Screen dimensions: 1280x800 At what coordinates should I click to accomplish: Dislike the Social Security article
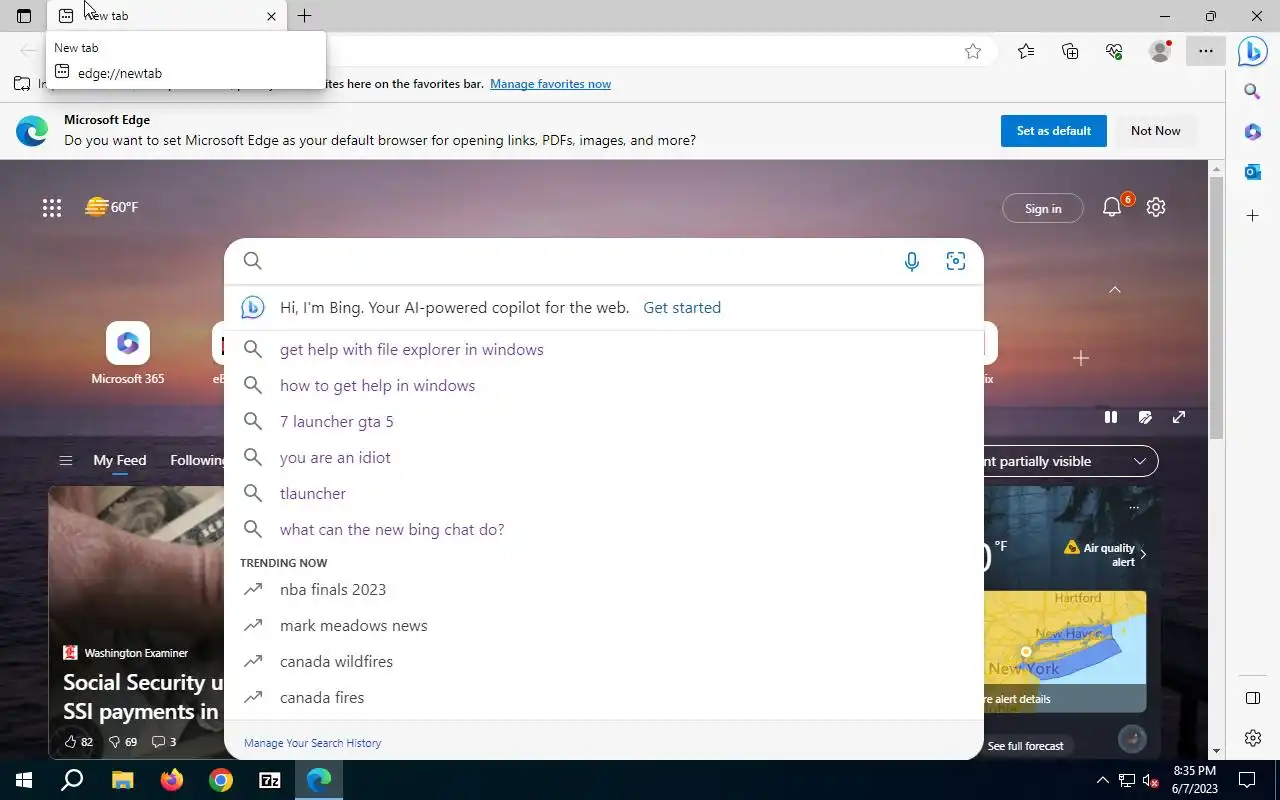[x=122, y=742]
